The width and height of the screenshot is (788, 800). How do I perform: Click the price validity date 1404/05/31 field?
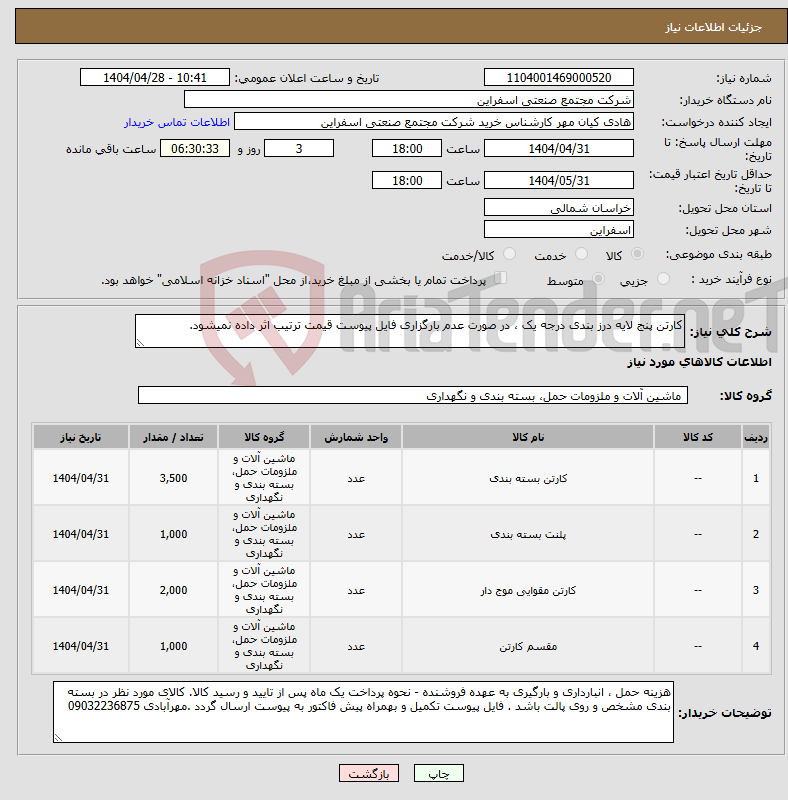(x=559, y=180)
